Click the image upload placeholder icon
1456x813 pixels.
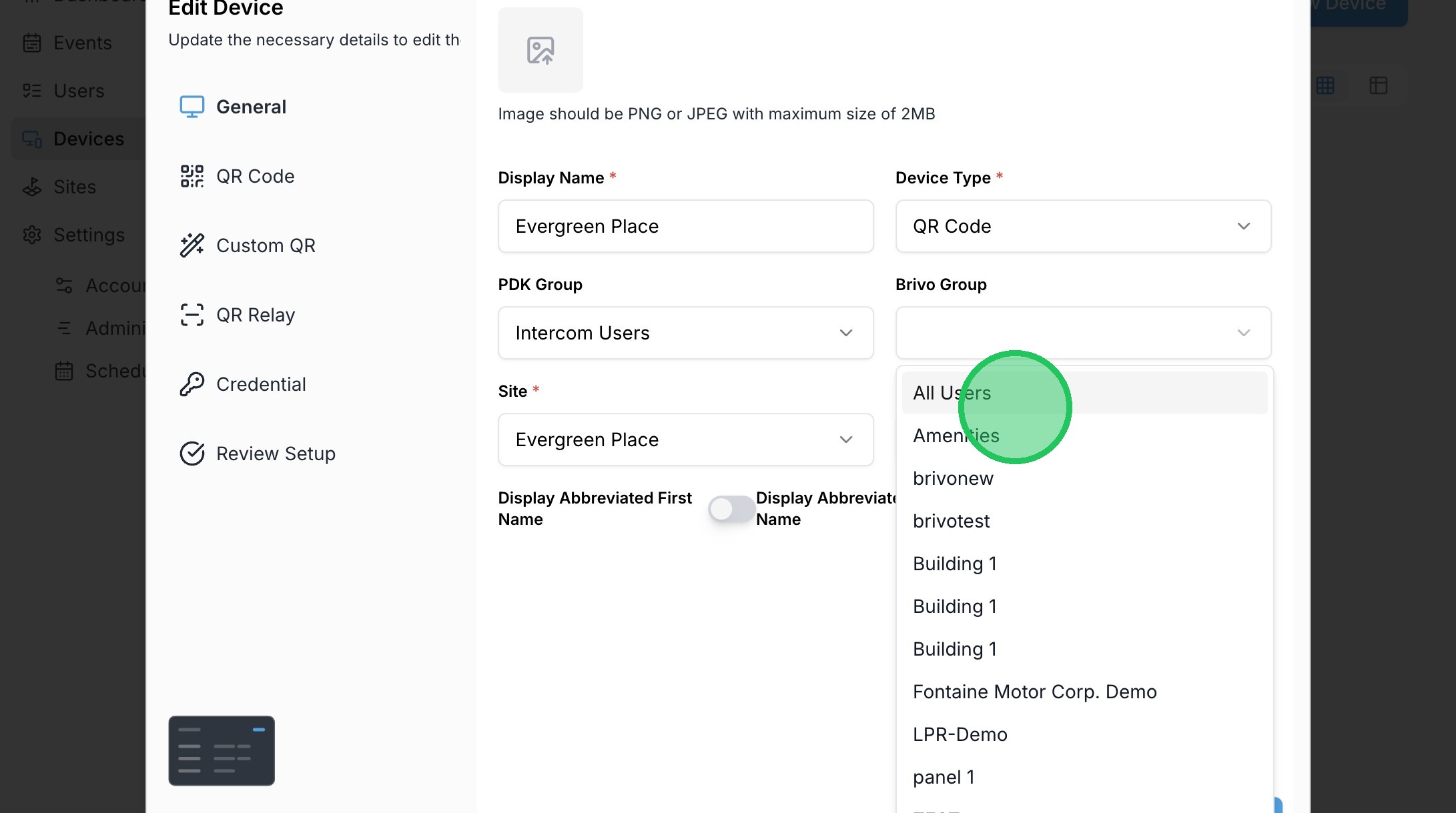click(x=540, y=50)
